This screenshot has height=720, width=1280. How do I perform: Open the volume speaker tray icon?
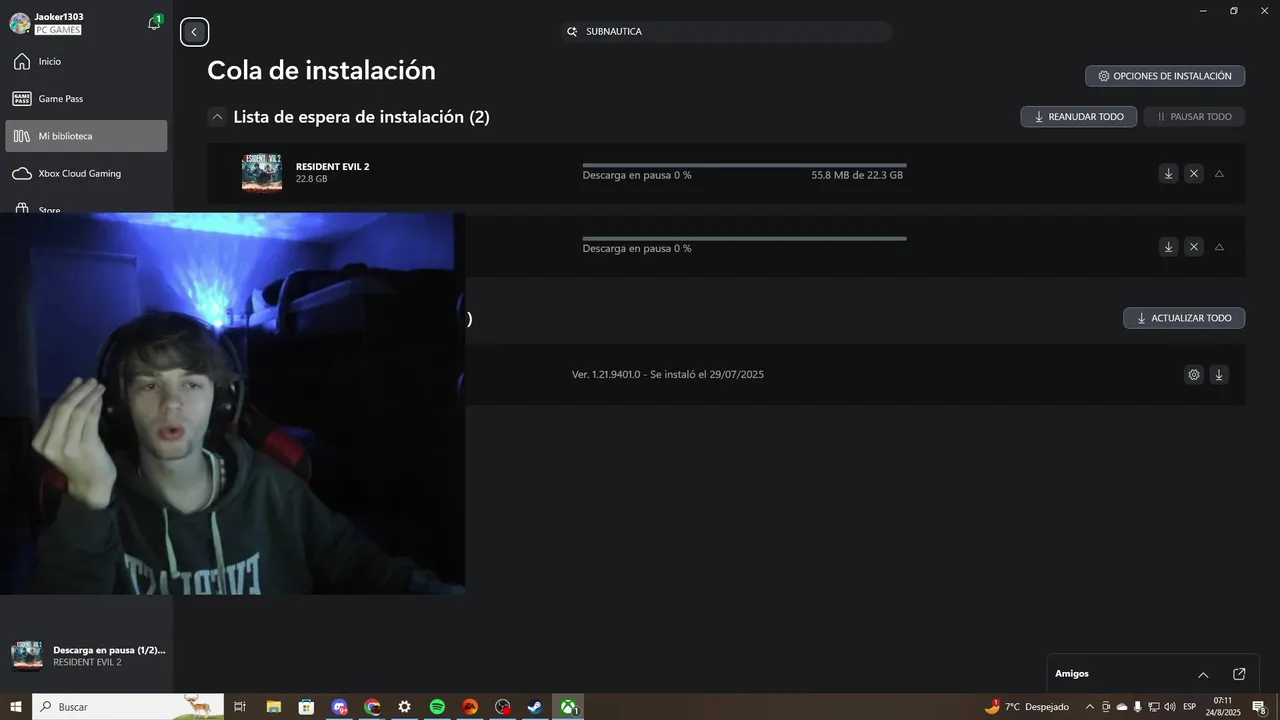tap(1169, 707)
